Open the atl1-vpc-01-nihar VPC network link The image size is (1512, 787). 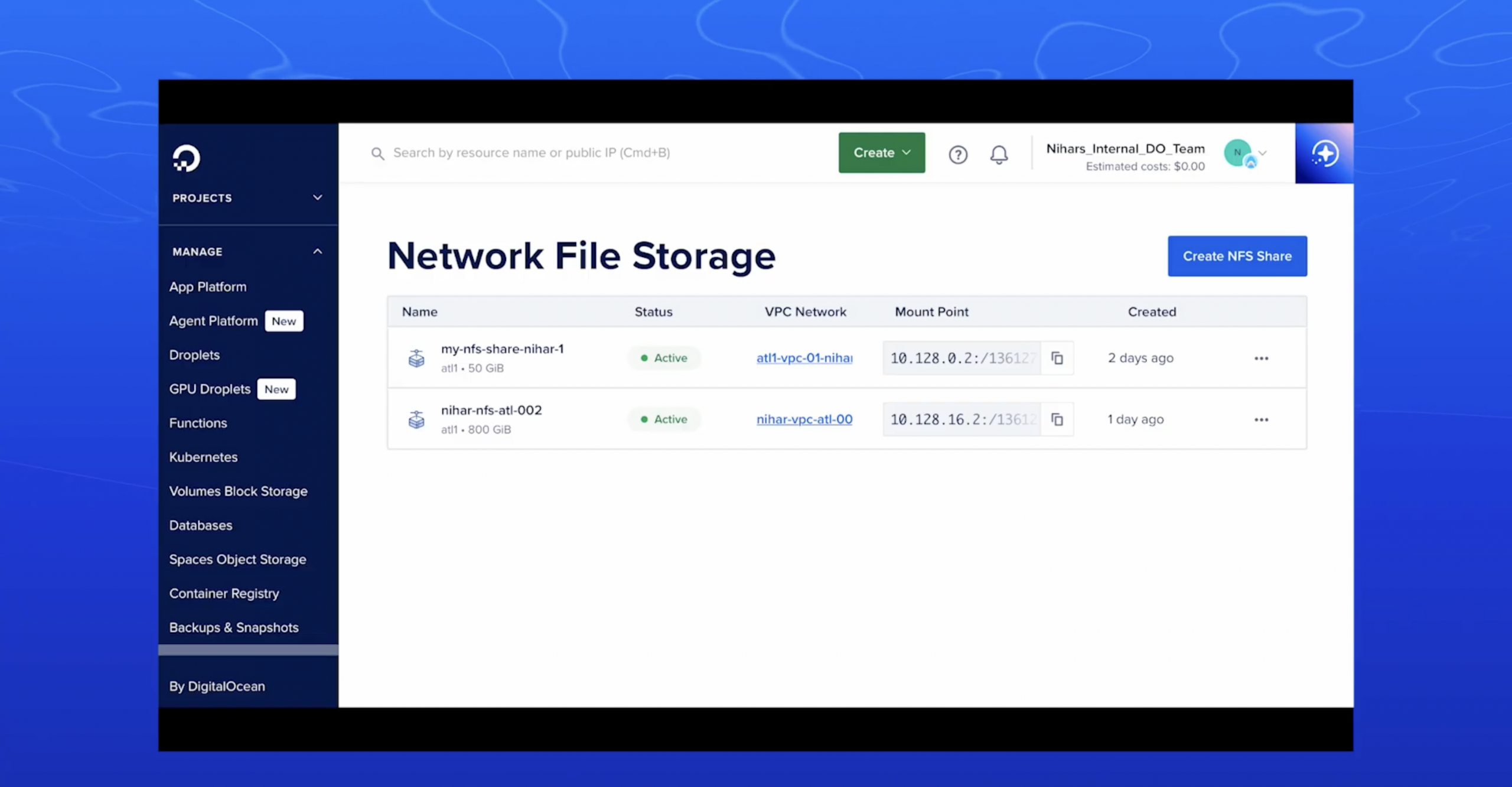point(804,358)
